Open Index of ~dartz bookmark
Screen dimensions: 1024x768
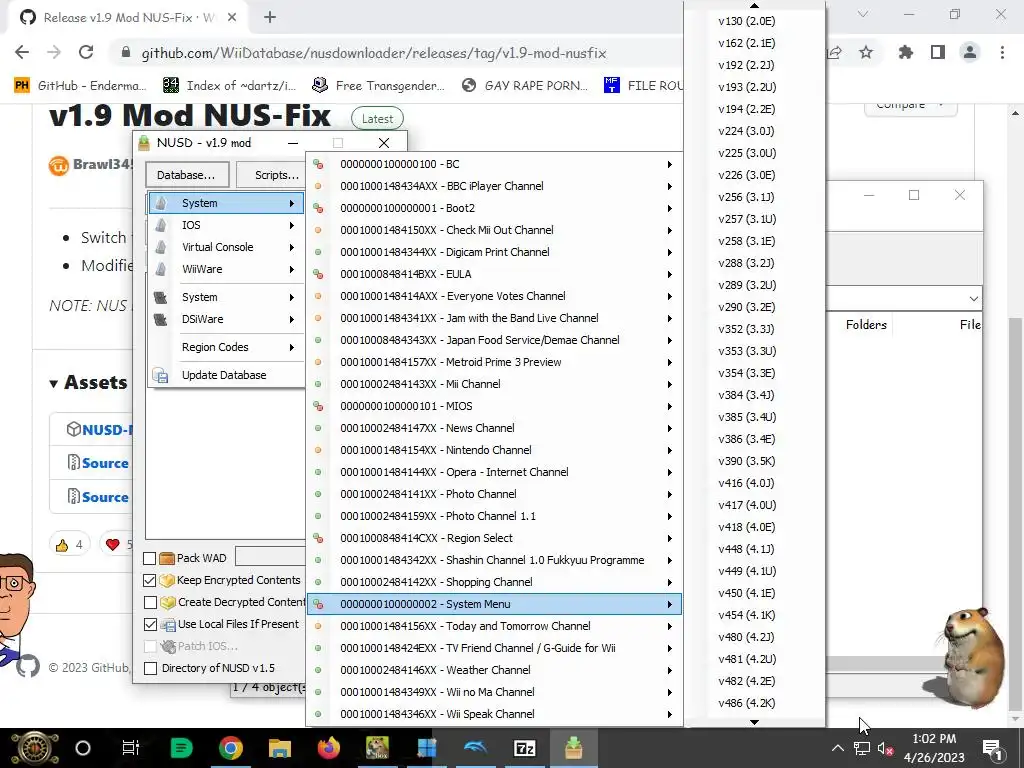[x=229, y=86]
